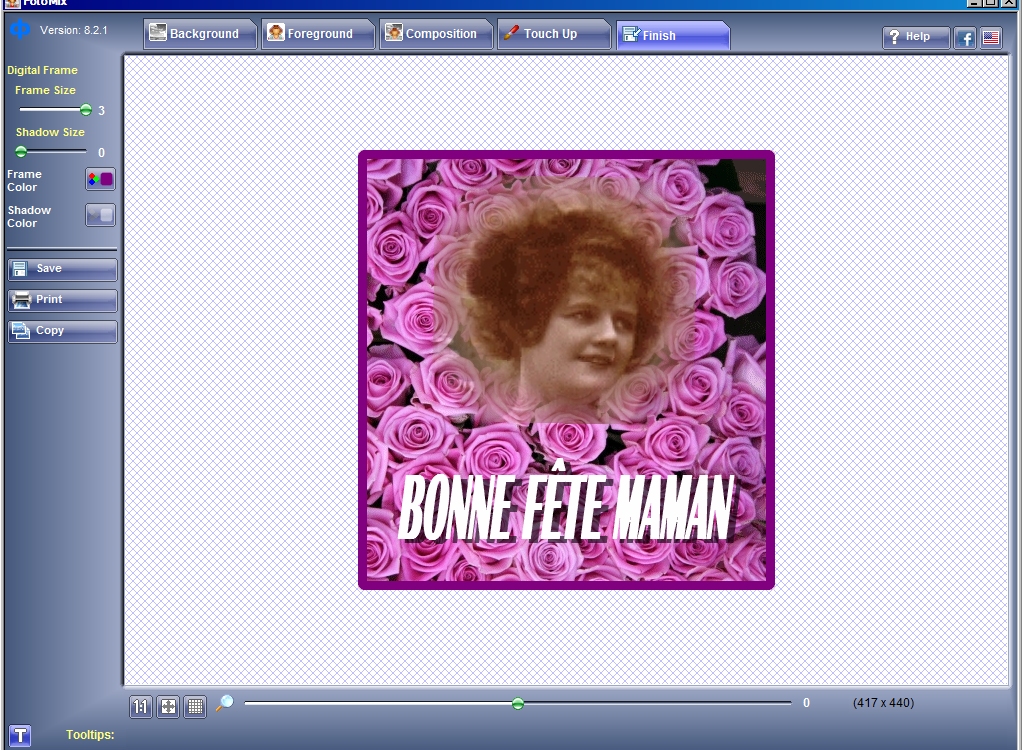The height and width of the screenshot is (750, 1022).
Task: Toggle the Tooltips T button
Action: 20,736
